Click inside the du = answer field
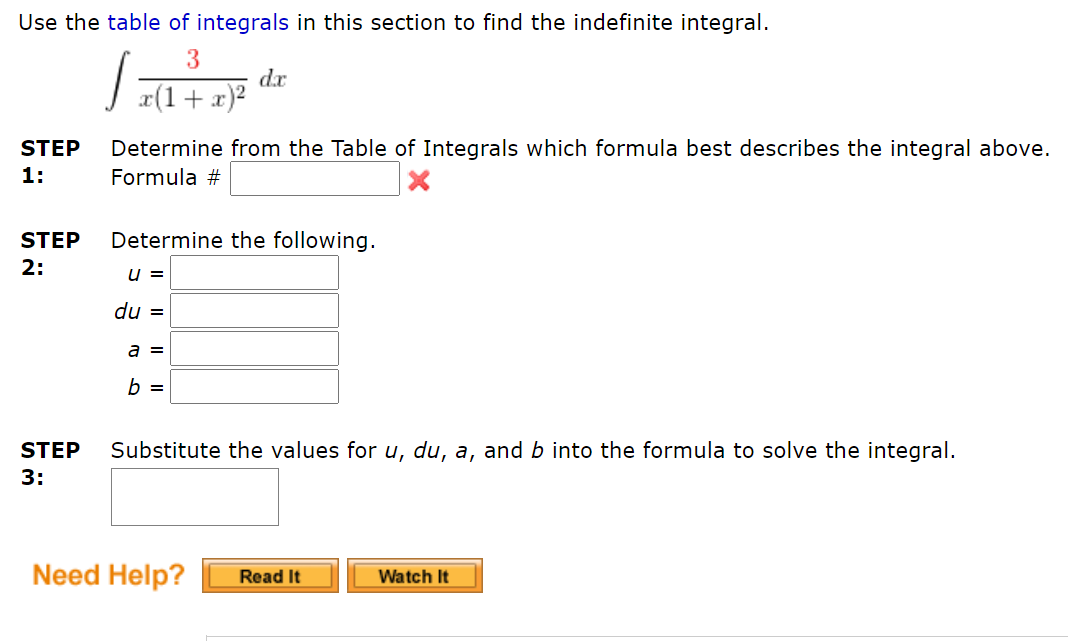The image size is (1068, 641). 253,310
